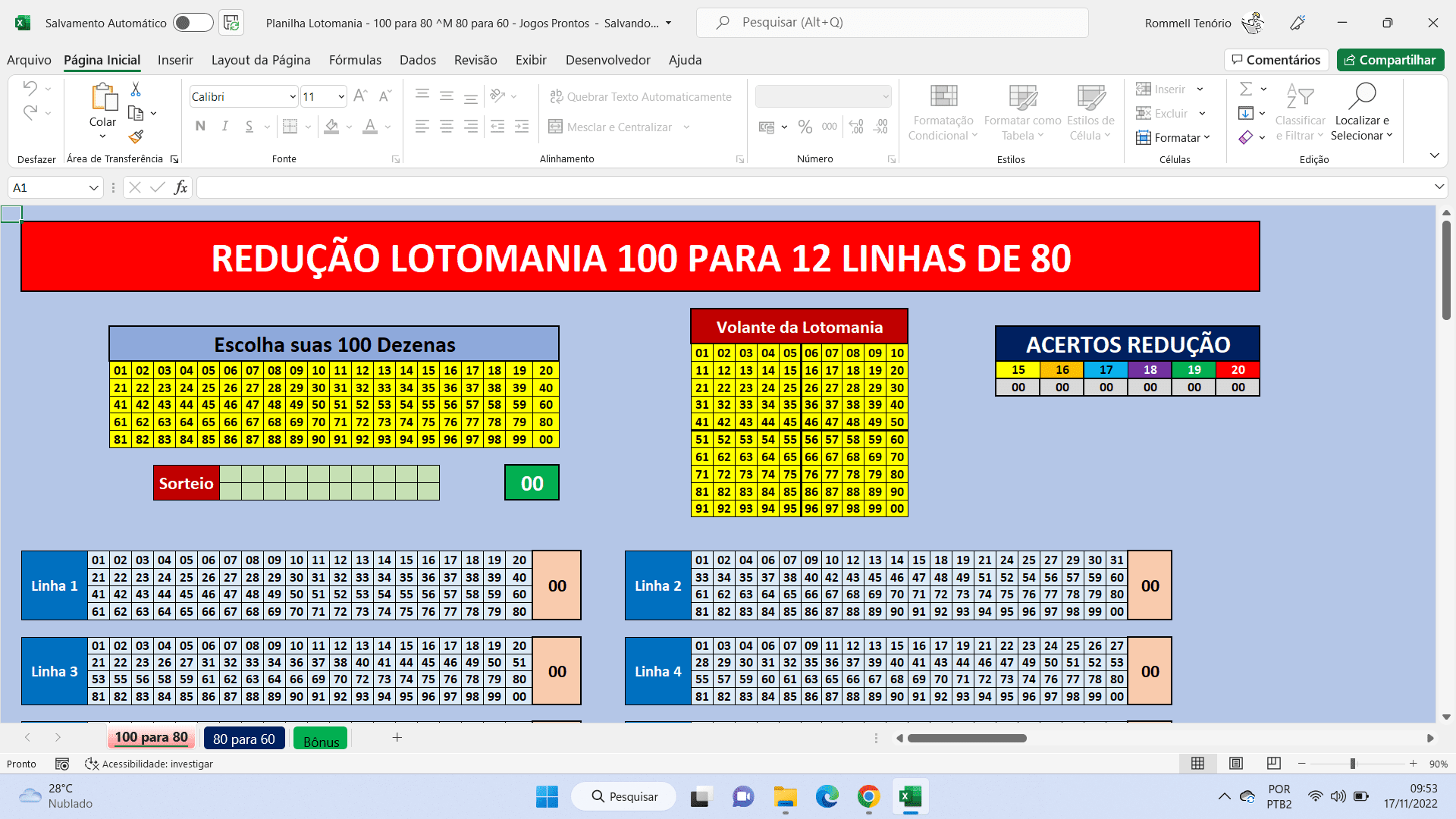Switch to the Bônus sheet

coord(321,740)
